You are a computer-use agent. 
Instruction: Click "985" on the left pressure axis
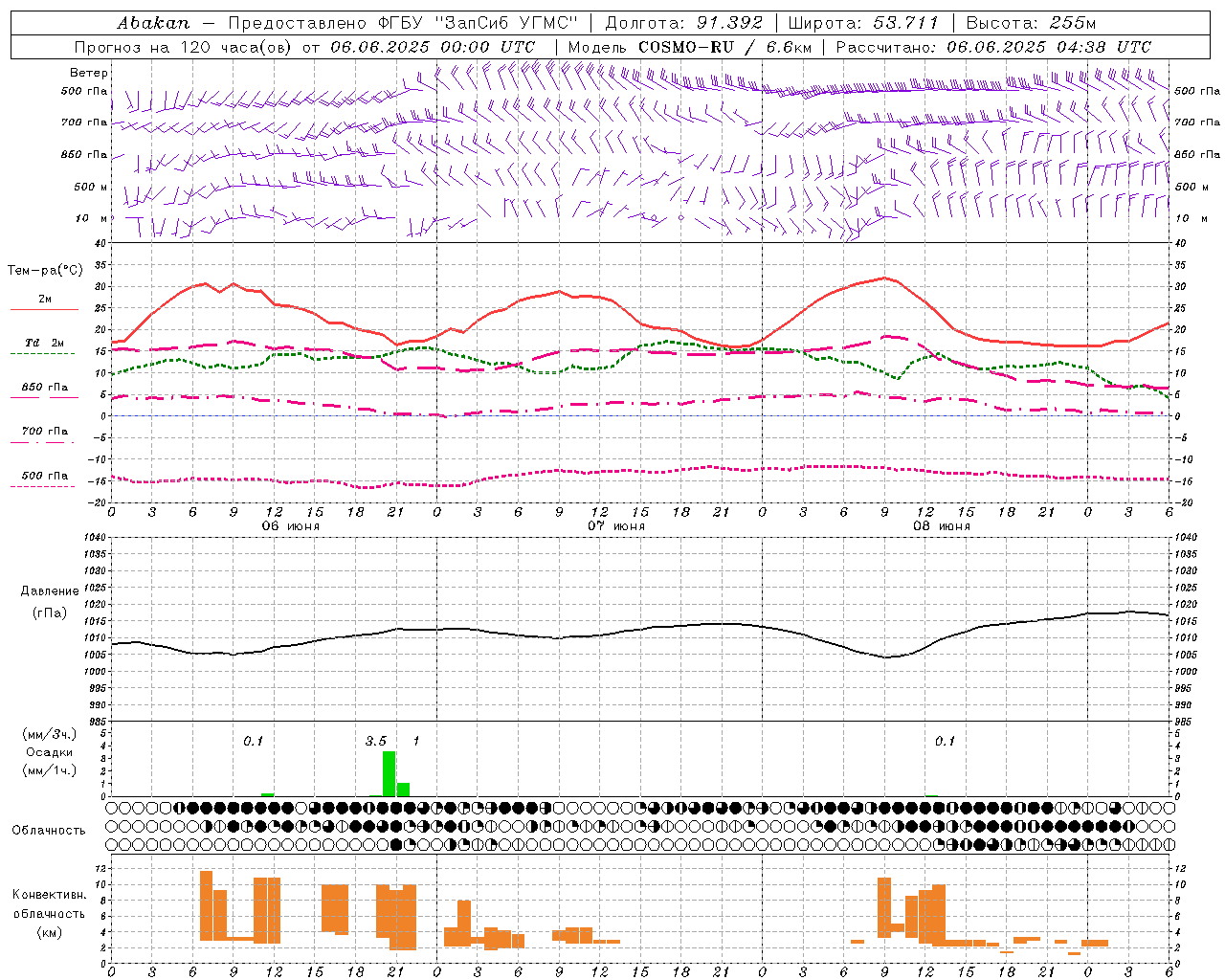[x=96, y=722]
